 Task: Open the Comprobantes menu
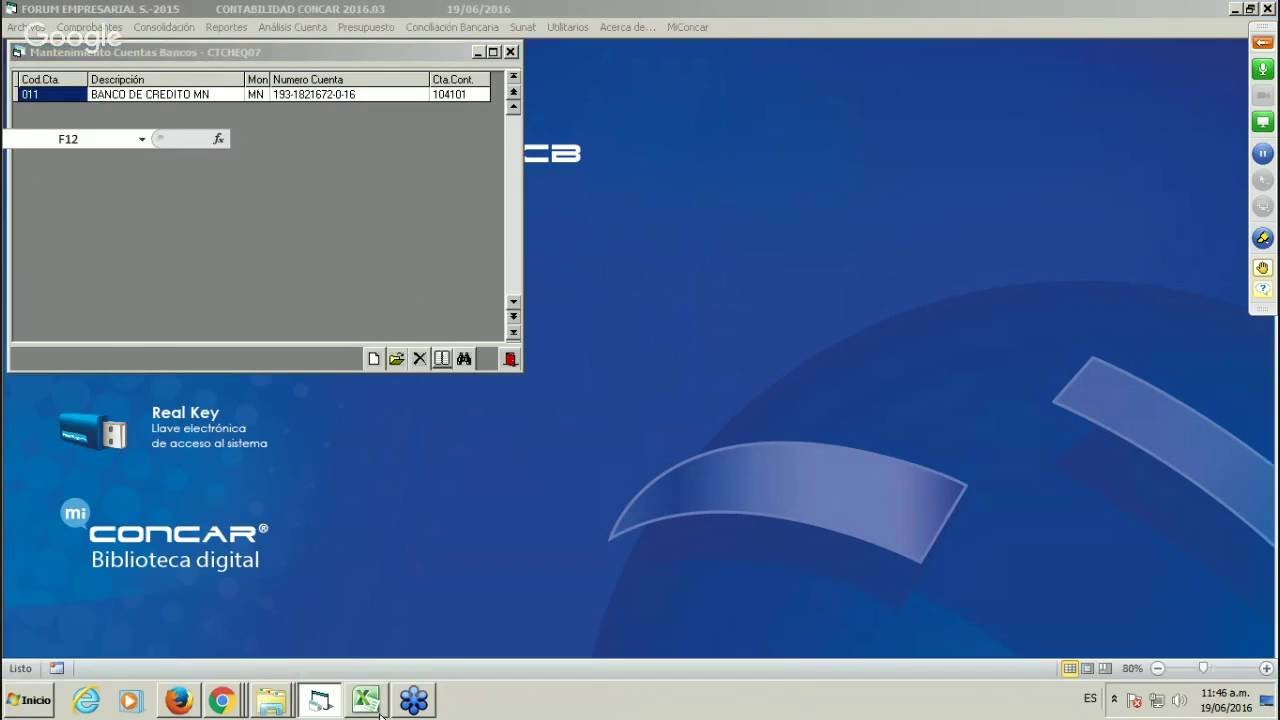tap(90, 27)
